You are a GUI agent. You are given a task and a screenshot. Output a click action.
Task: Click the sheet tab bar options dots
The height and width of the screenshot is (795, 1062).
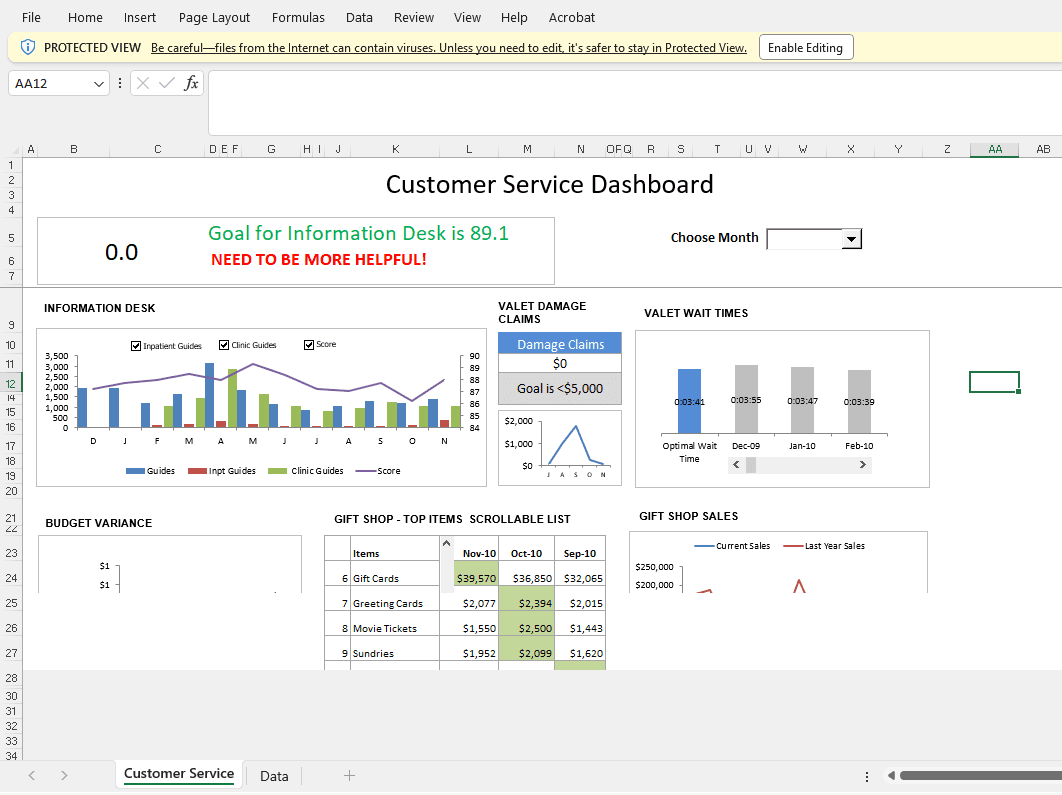click(867, 777)
